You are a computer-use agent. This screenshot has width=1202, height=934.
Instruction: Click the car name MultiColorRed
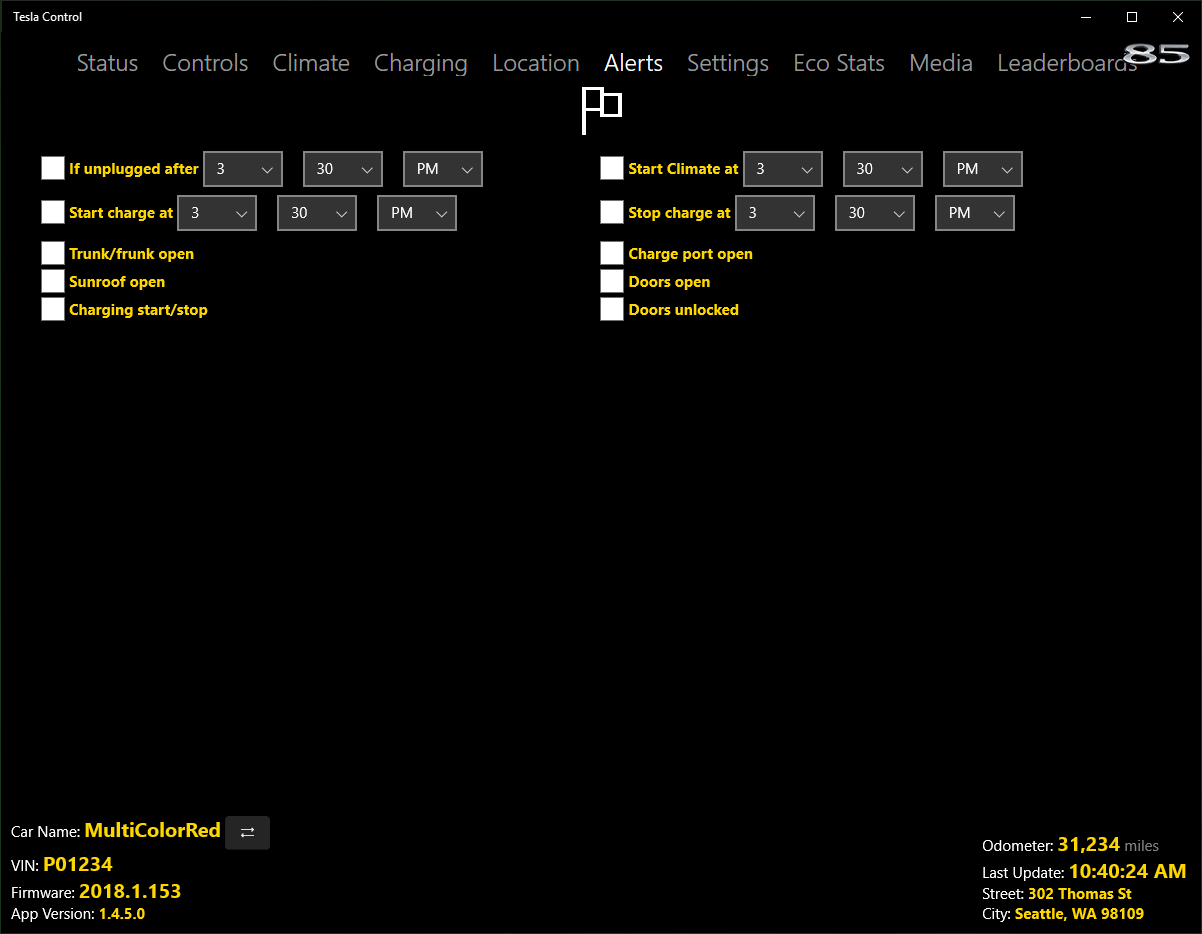coord(152,830)
